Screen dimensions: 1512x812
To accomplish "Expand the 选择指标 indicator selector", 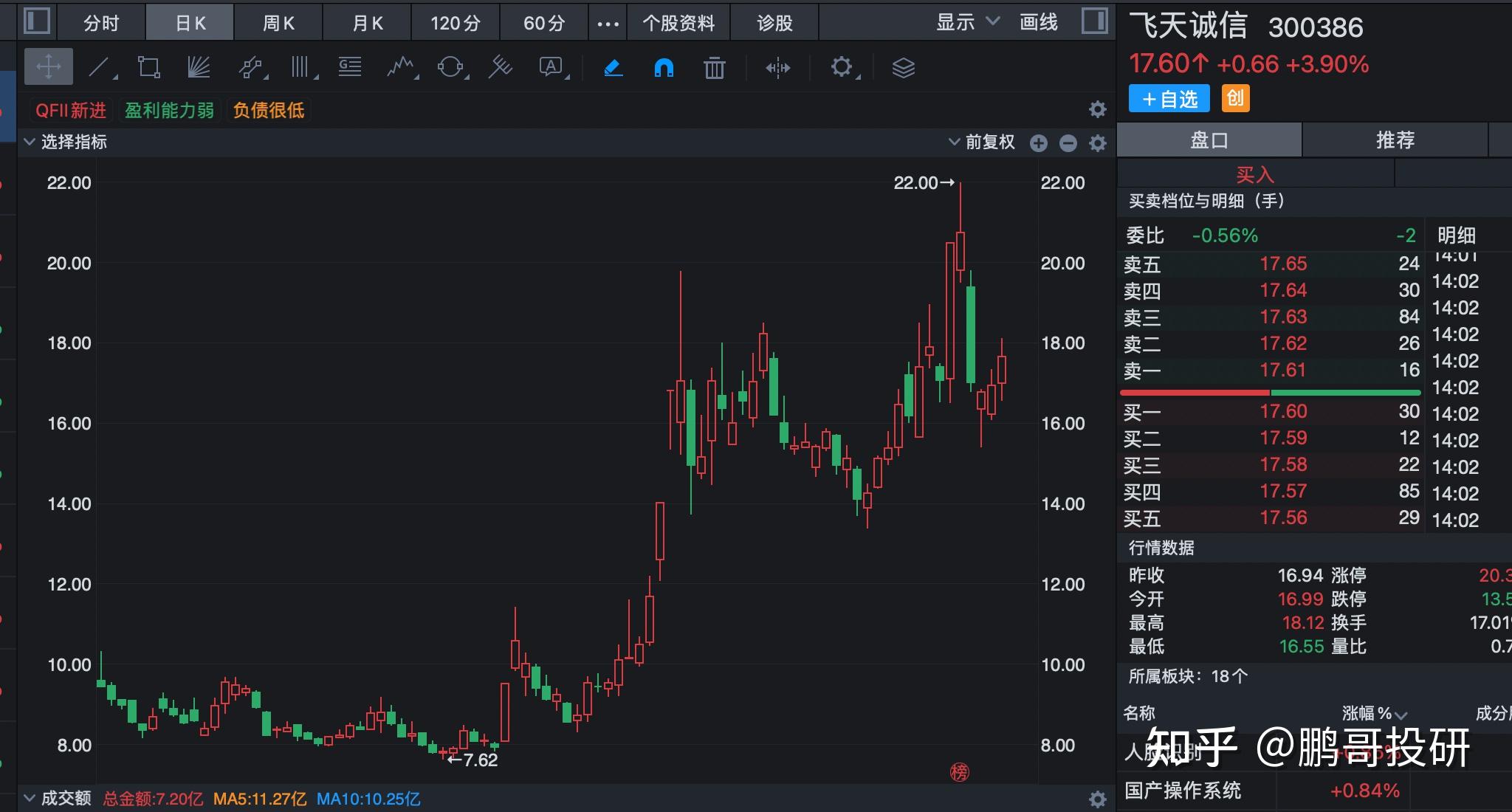I will 65,142.
